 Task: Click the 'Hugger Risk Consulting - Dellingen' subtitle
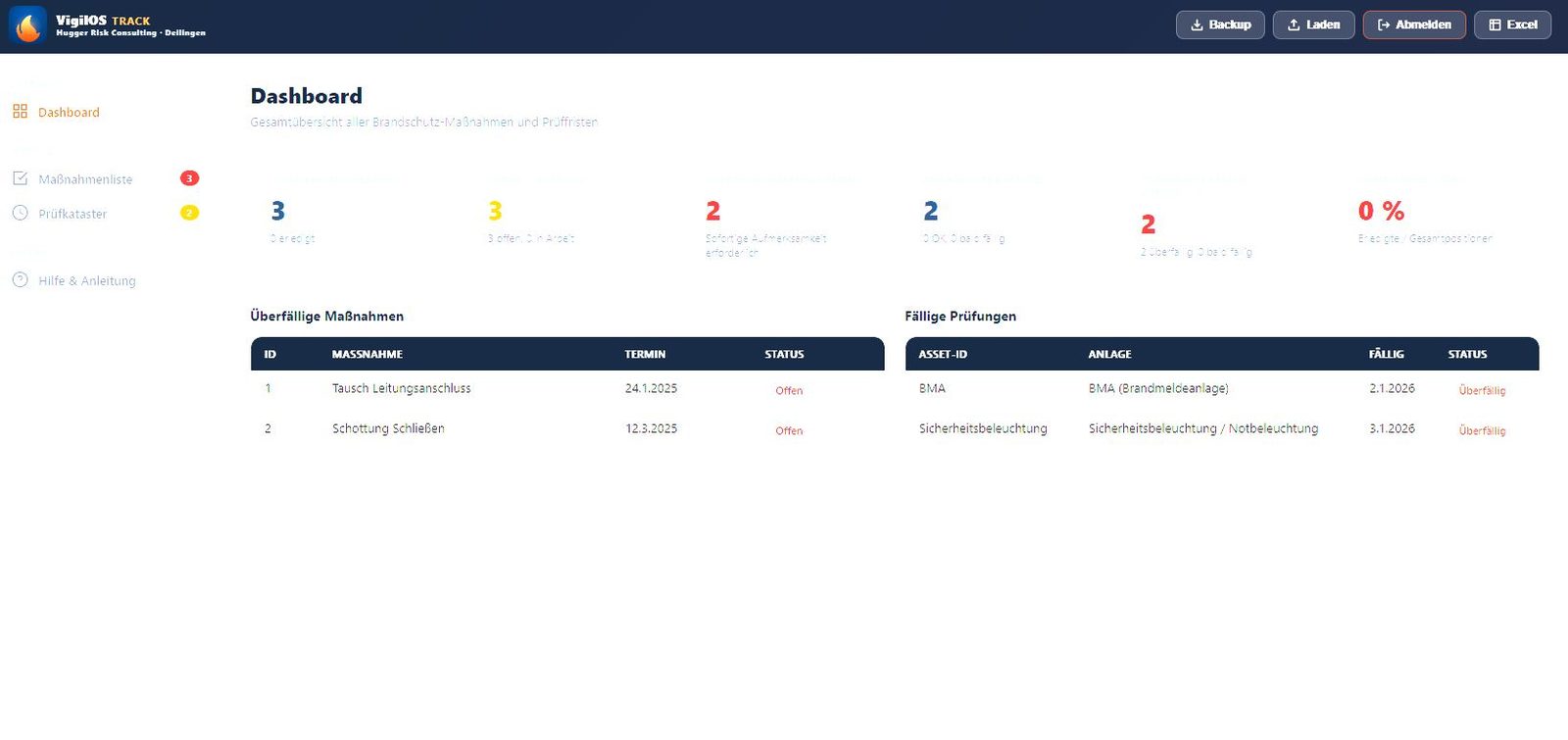(x=130, y=33)
